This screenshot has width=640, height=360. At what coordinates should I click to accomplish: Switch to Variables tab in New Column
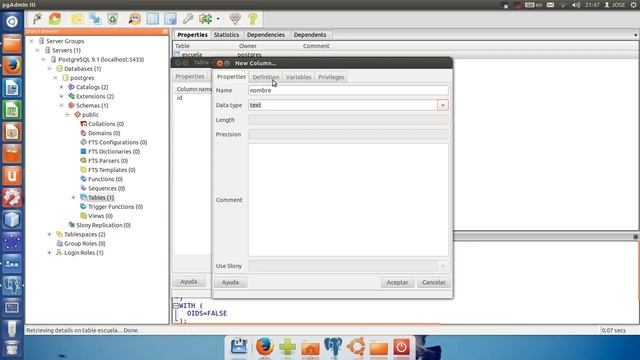coord(298,77)
